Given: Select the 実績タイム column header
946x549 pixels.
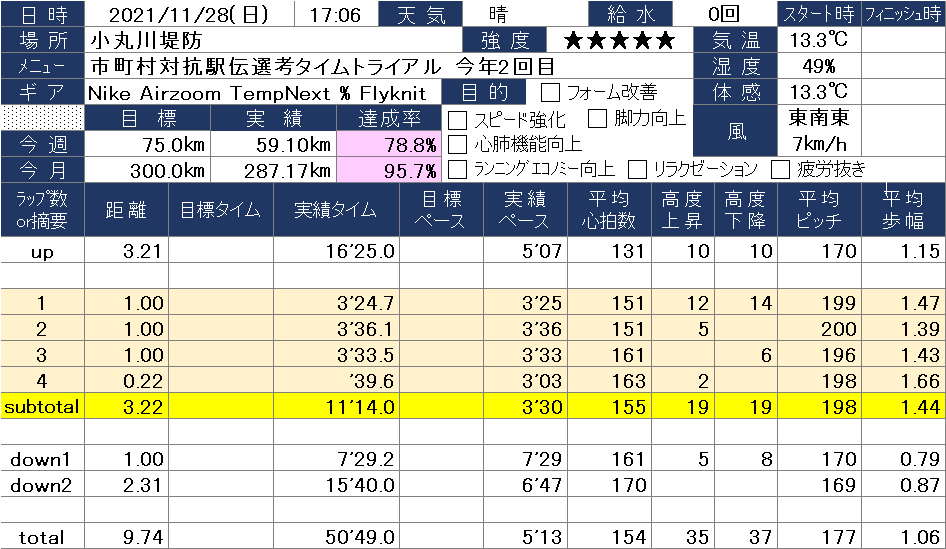Looking at the screenshot, I should pyautogui.click(x=335, y=210).
